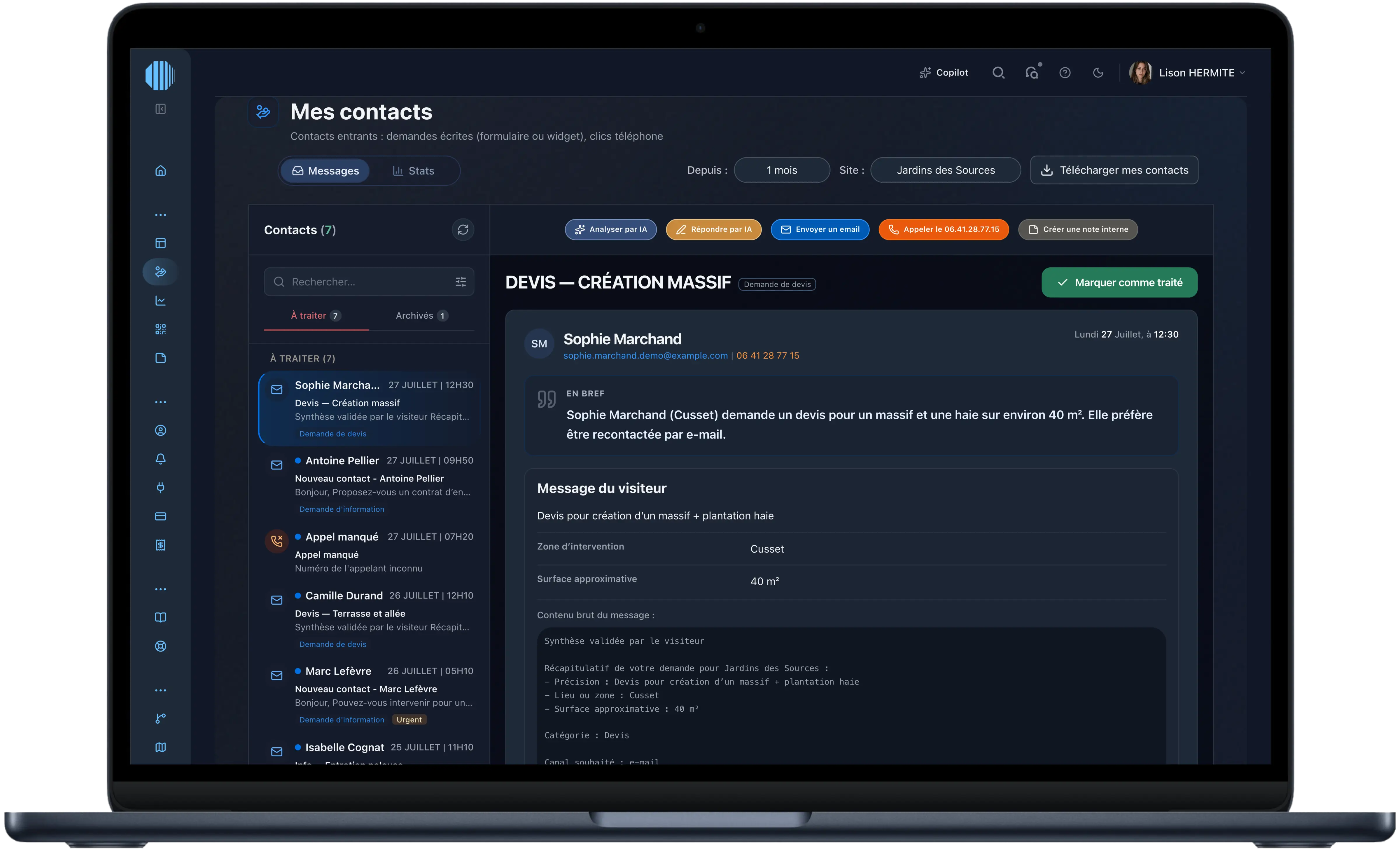Click phone number 06 41 28 77 15 link
The width and height of the screenshot is (1400, 850).
click(768, 355)
